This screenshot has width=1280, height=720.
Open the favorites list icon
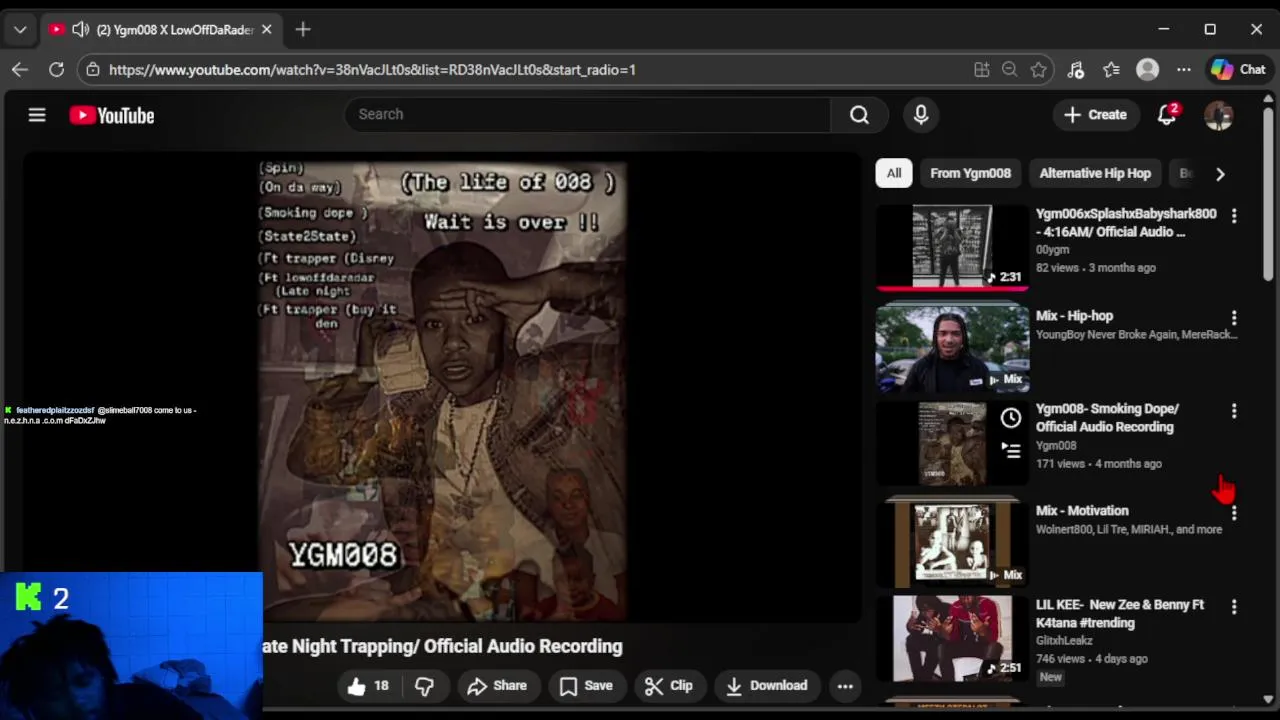click(1111, 70)
